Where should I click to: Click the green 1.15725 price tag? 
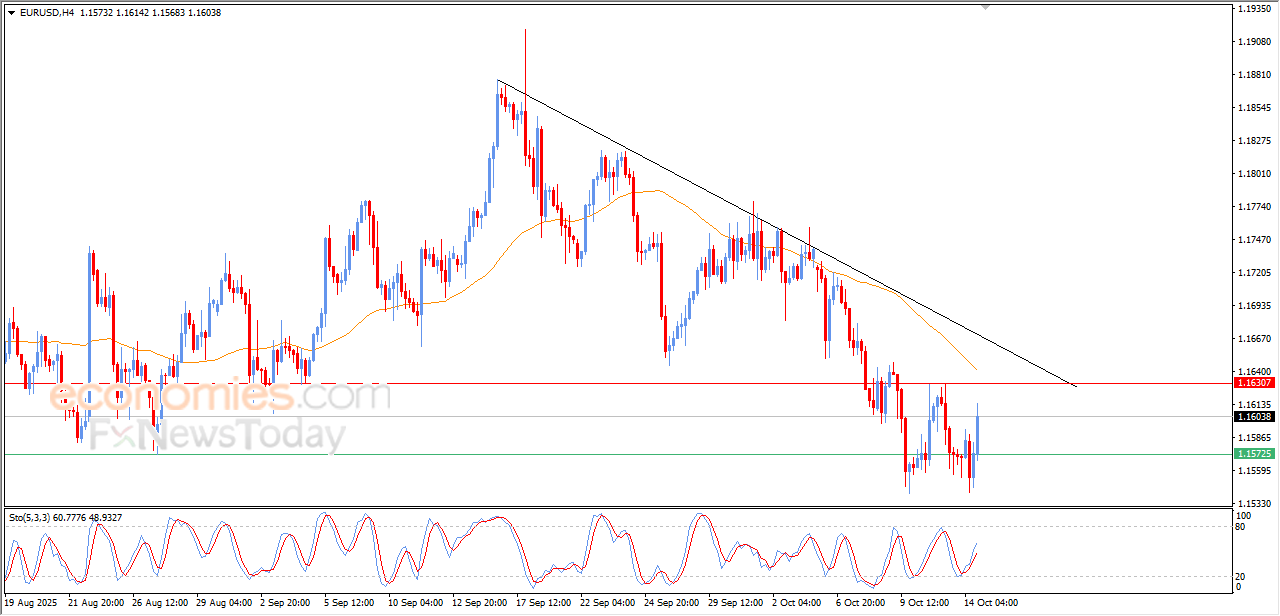coord(1254,454)
